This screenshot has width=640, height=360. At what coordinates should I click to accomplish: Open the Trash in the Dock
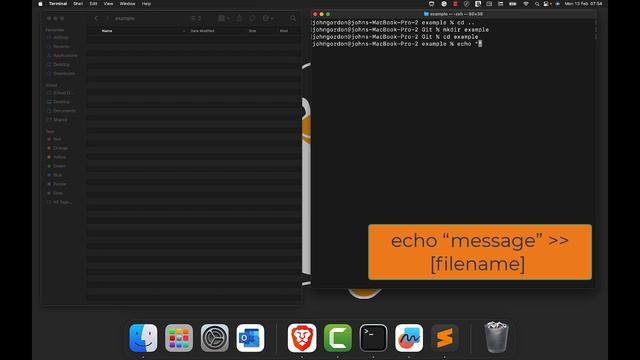pyautogui.click(x=496, y=337)
